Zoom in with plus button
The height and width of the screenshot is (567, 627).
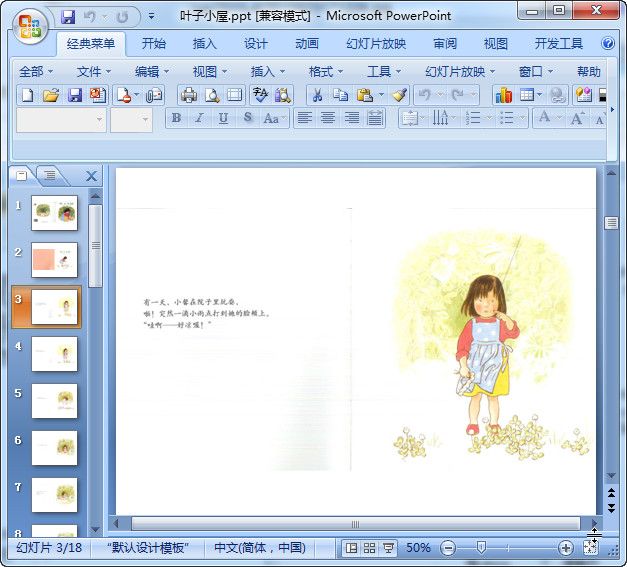(x=565, y=548)
